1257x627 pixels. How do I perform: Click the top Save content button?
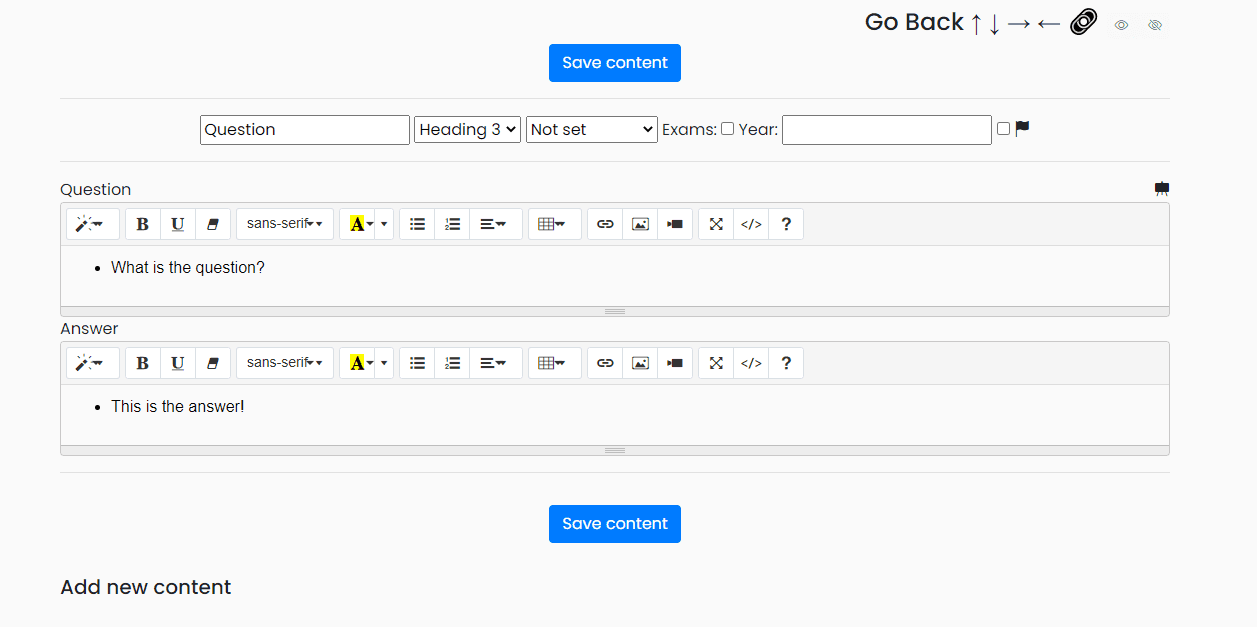tap(614, 63)
